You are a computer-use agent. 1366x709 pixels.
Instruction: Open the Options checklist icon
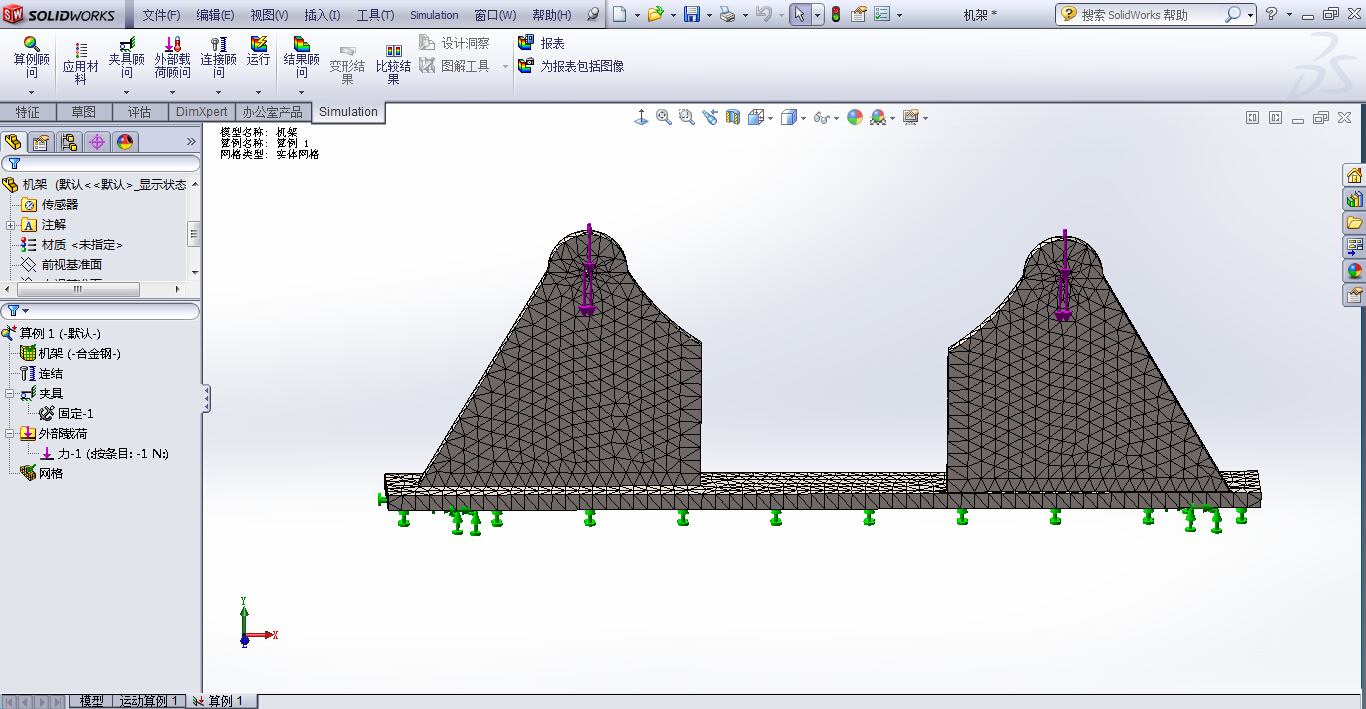tap(882, 14)
